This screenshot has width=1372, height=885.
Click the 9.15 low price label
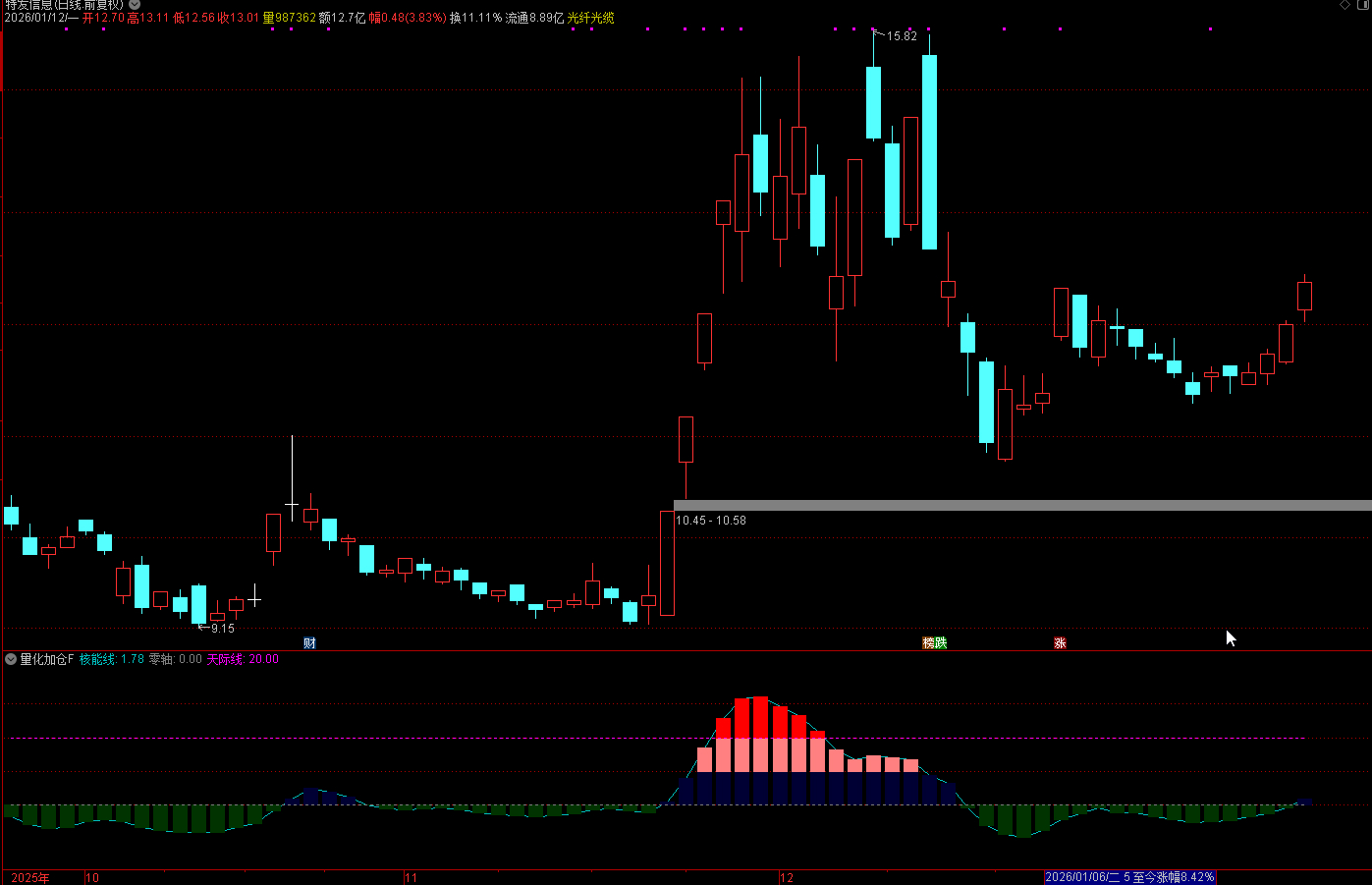coord(222,629)
